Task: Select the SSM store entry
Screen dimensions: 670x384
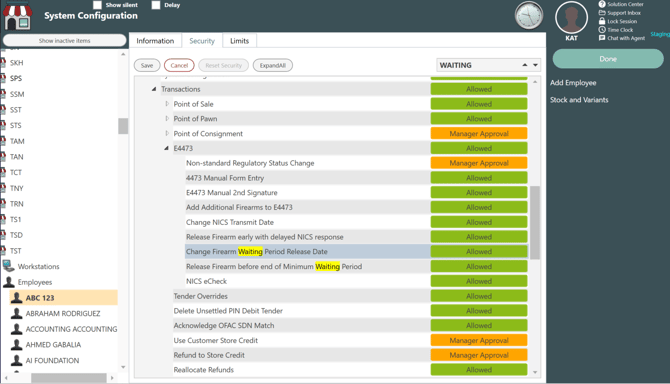Action: pyautogui.click(x=17, y=94)
